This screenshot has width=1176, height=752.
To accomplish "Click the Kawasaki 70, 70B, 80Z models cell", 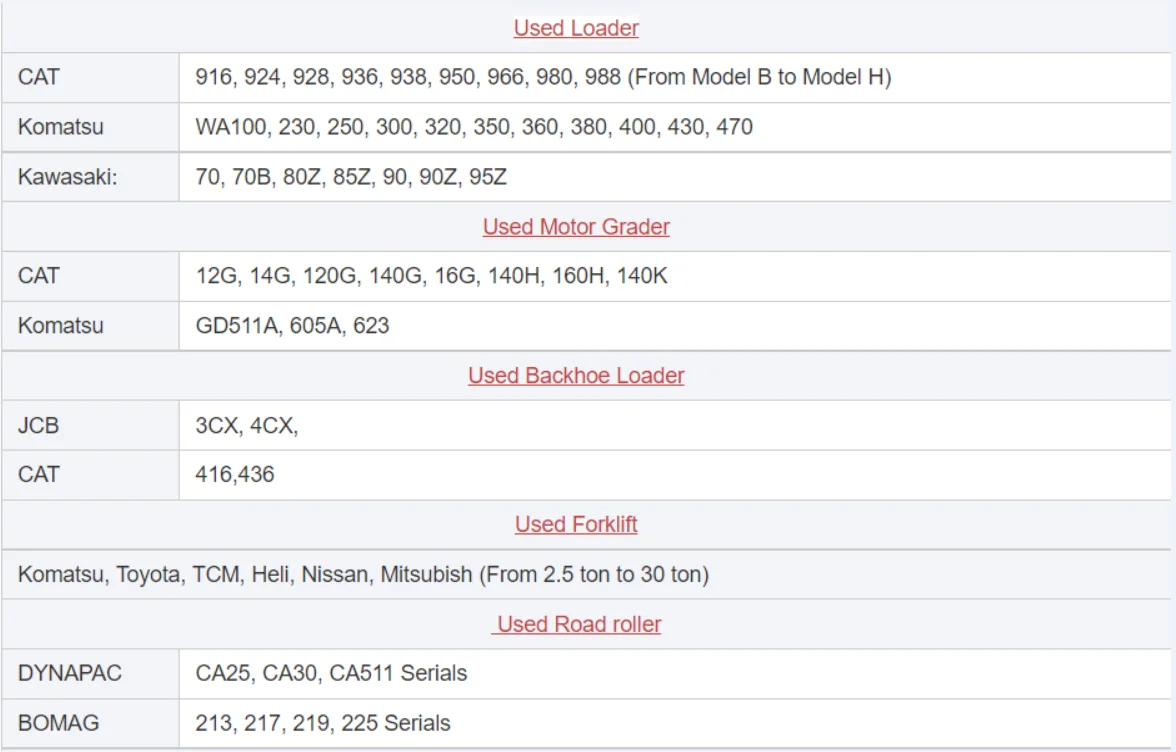I will [x=351, y=177].
